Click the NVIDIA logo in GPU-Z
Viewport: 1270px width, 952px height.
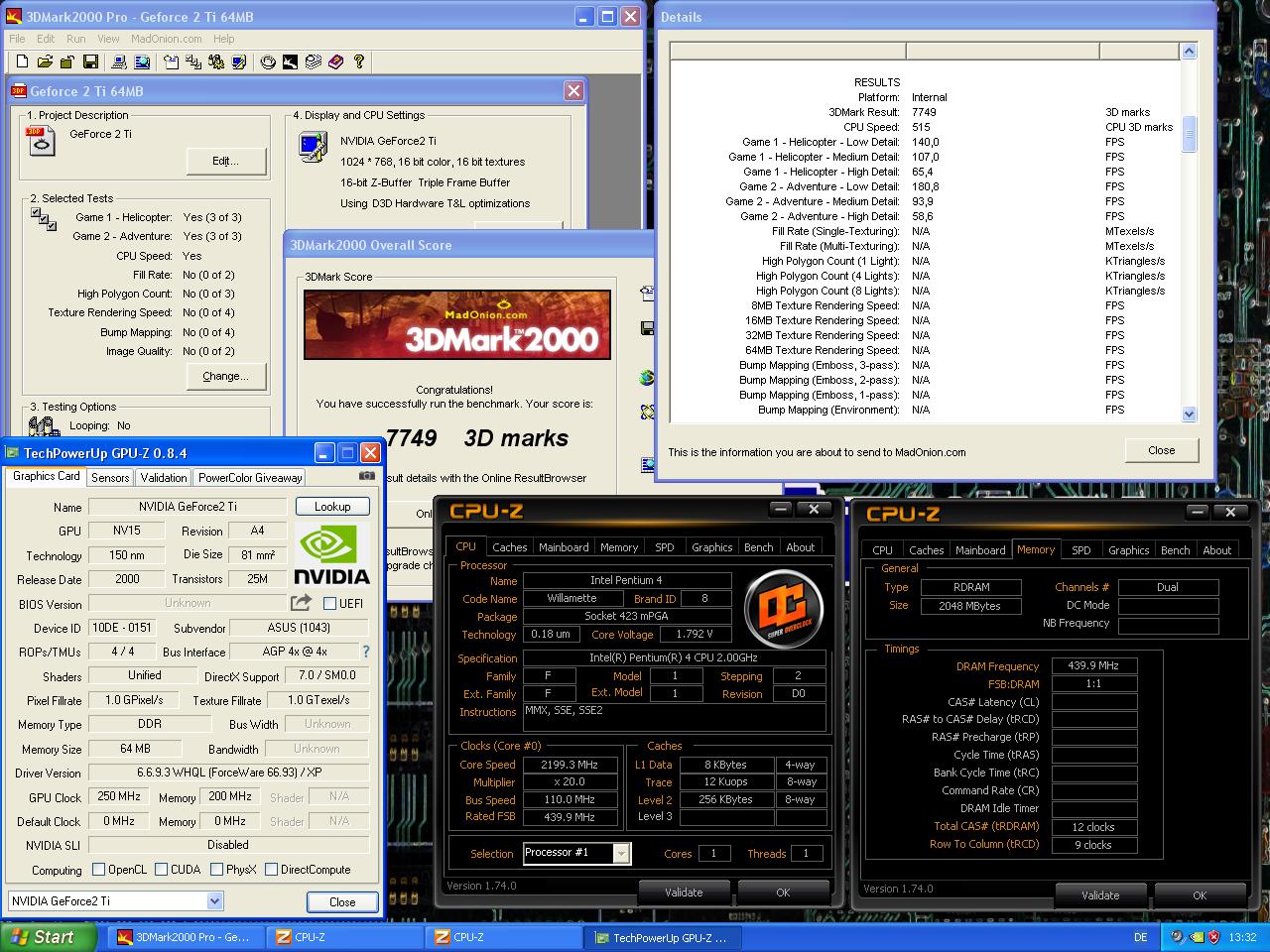coord(332,555)
